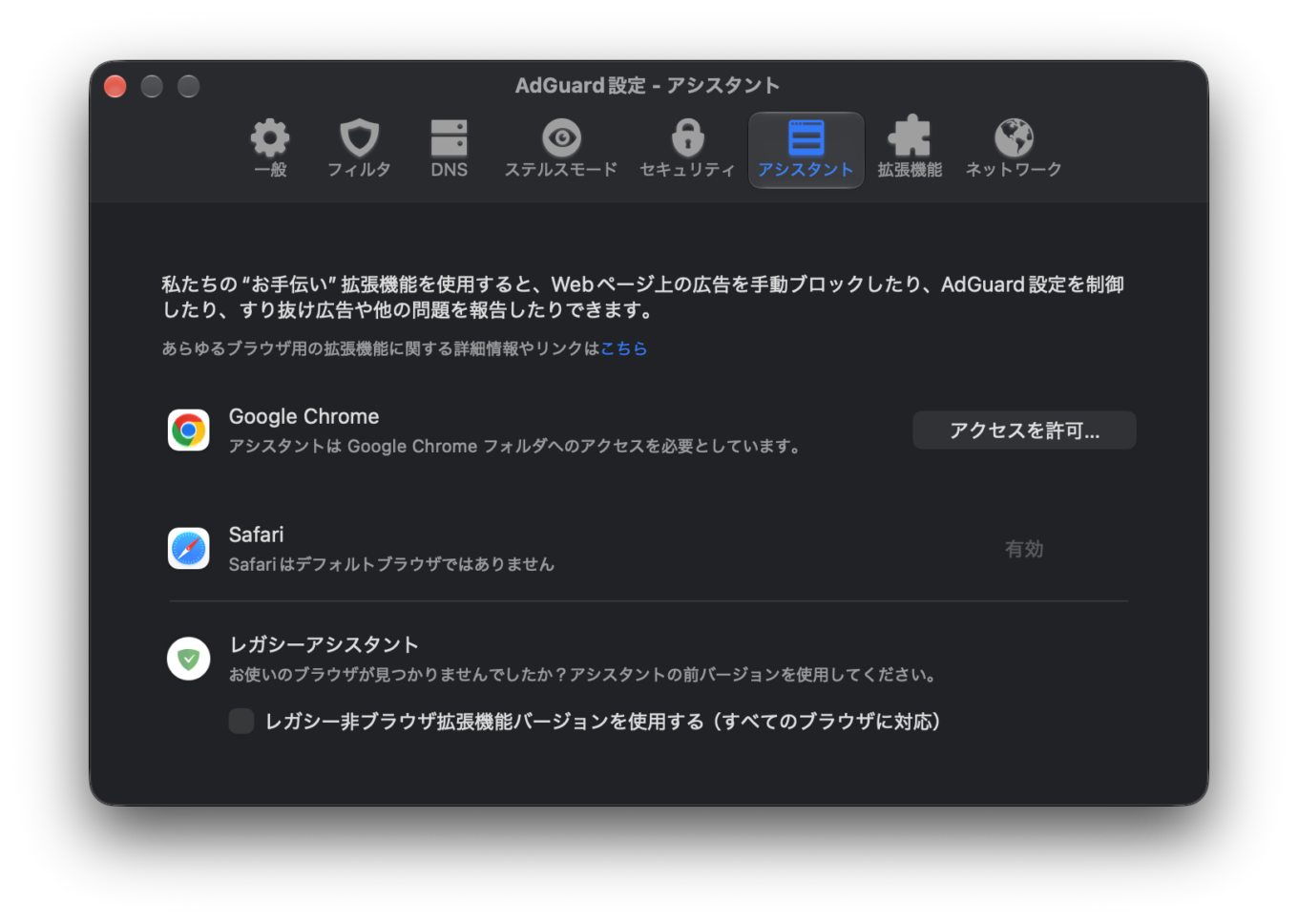Screen dimensions: 1298x924
Task: Switch to ネットワーク globe tab
Action: pyautogui.click(x=1014, y=148)
